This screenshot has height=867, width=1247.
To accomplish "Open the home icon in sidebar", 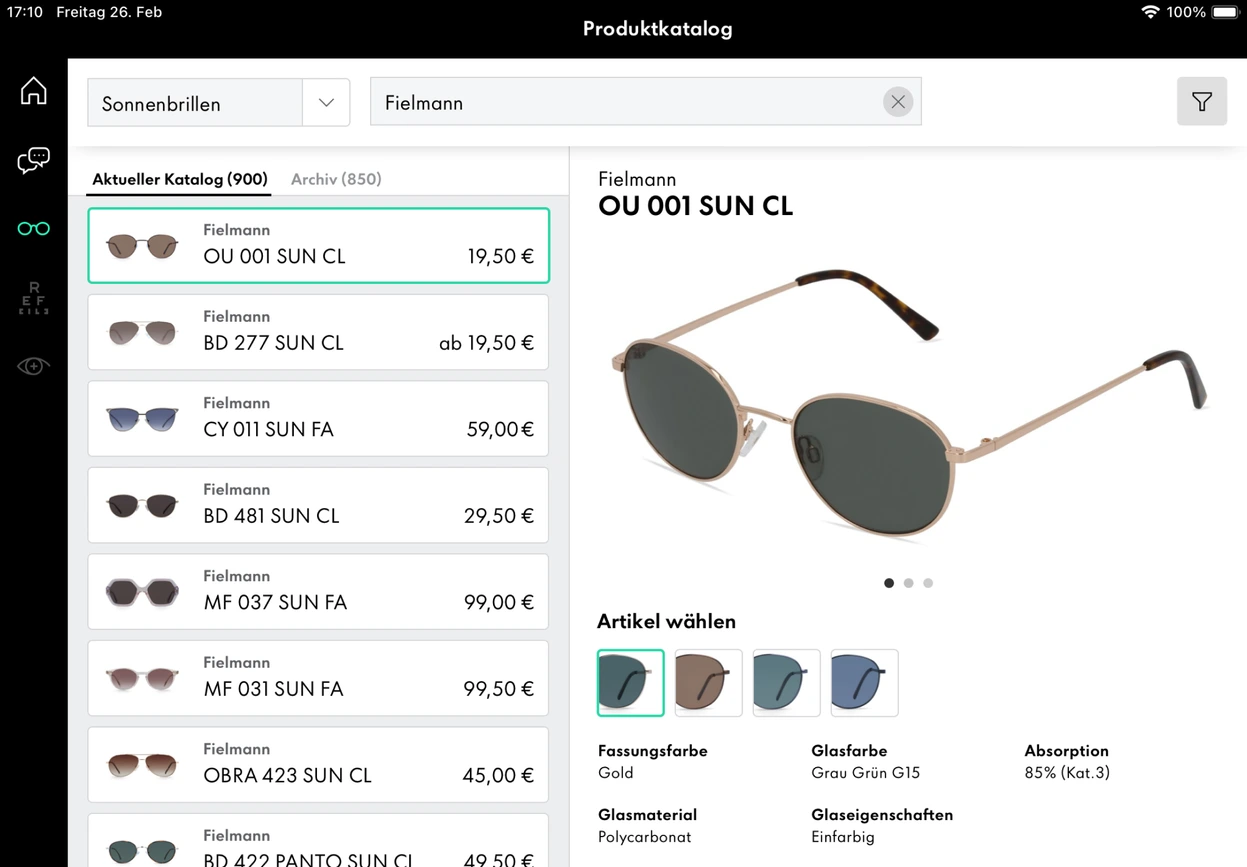I will coord(33,91).
